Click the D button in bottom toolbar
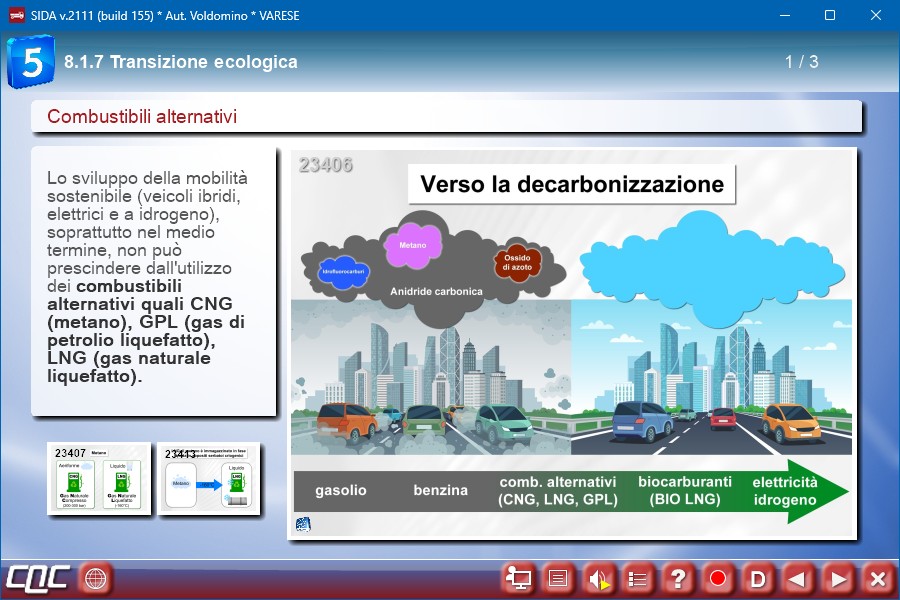The width and height of the screenshot is (900, 600). pyautogui.click(x=758, y=578)
